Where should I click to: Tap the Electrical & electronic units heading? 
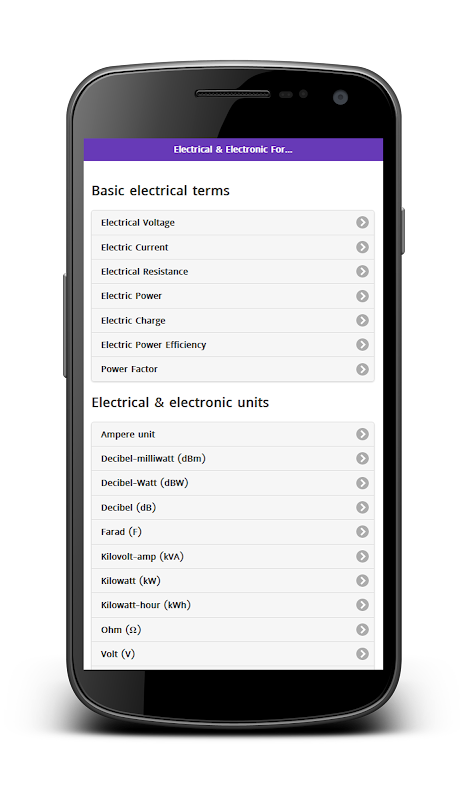pos(180,403)
